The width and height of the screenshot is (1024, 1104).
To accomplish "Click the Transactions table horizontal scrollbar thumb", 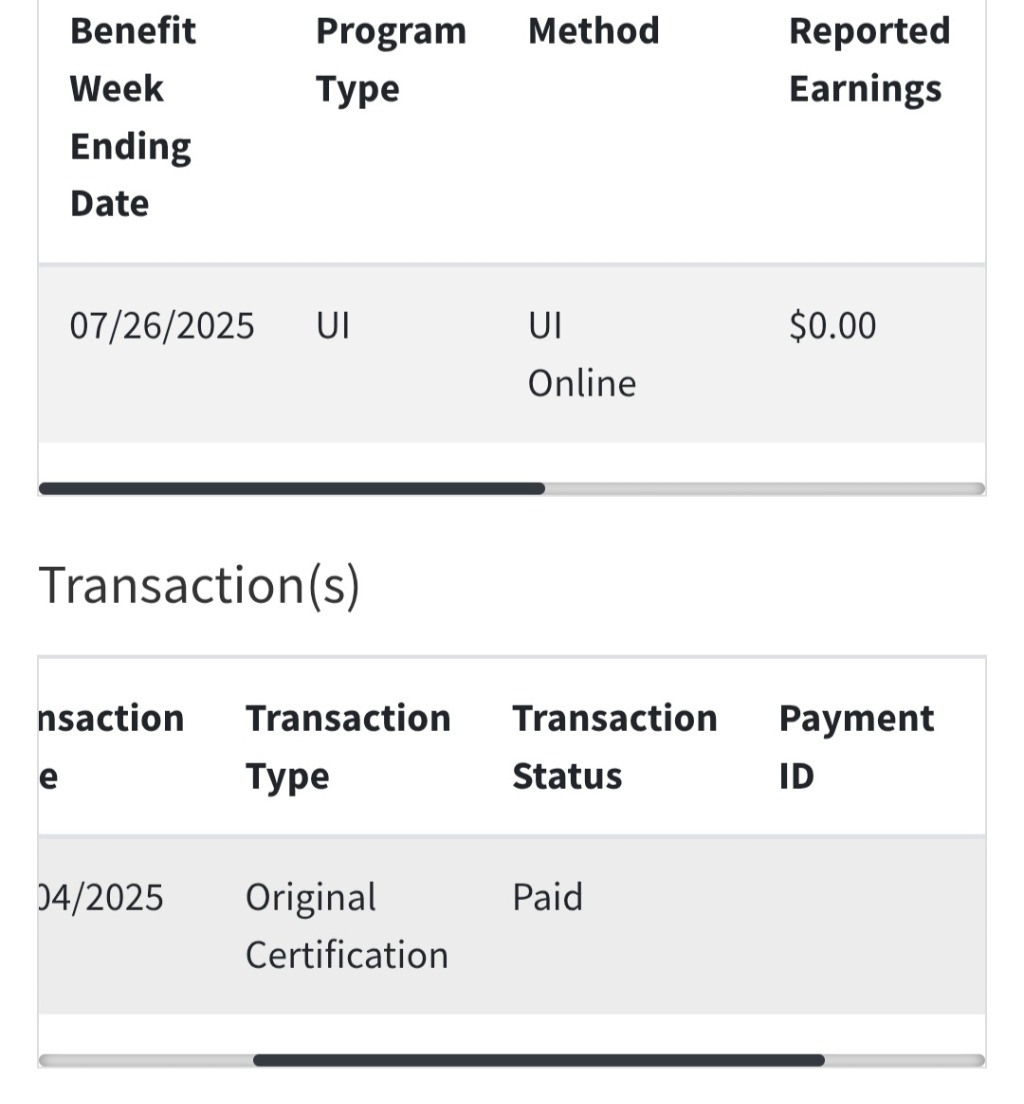I will tap(538, 1060).
